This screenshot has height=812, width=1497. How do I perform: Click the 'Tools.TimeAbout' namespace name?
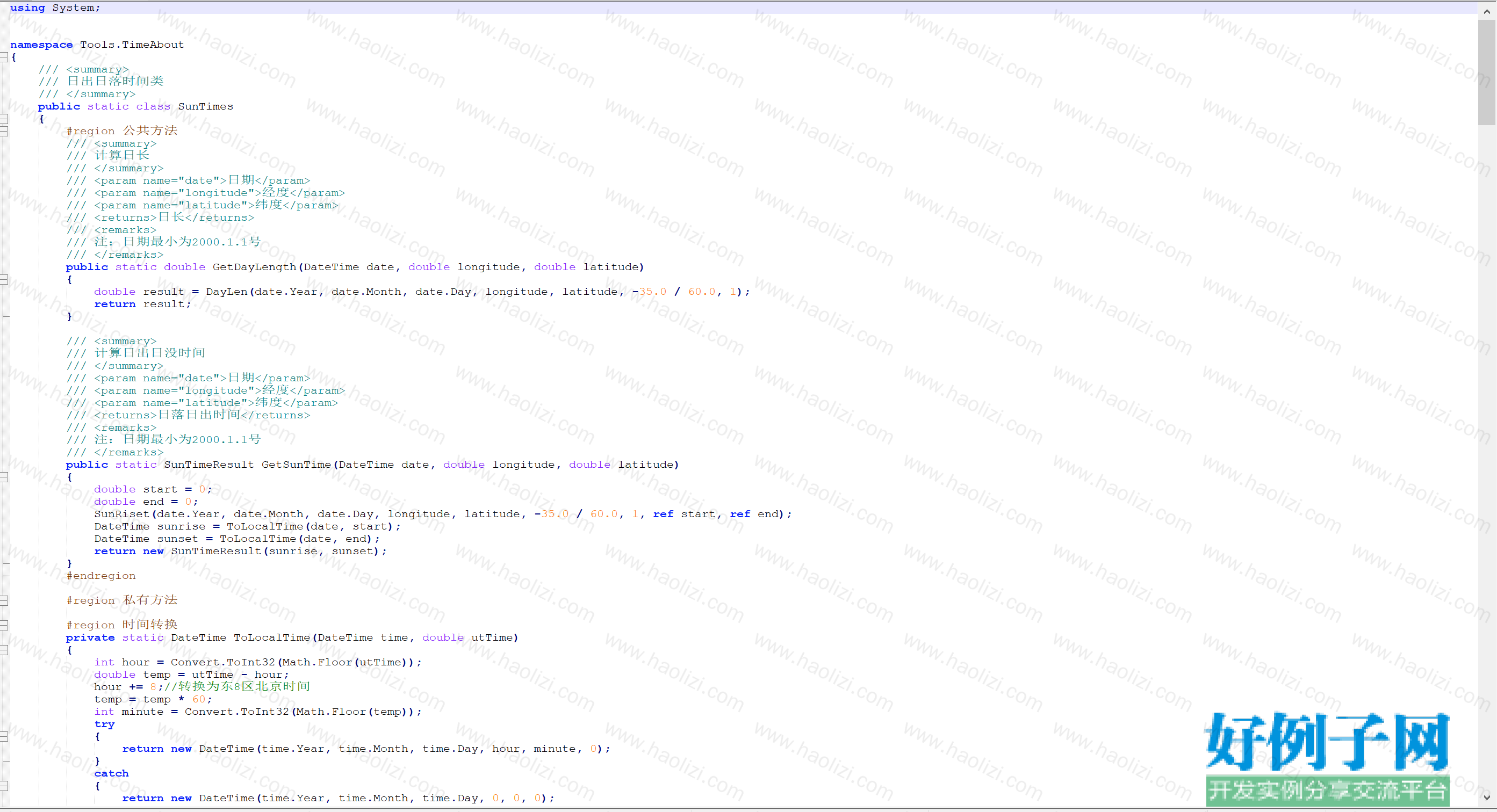click(132, 45)
